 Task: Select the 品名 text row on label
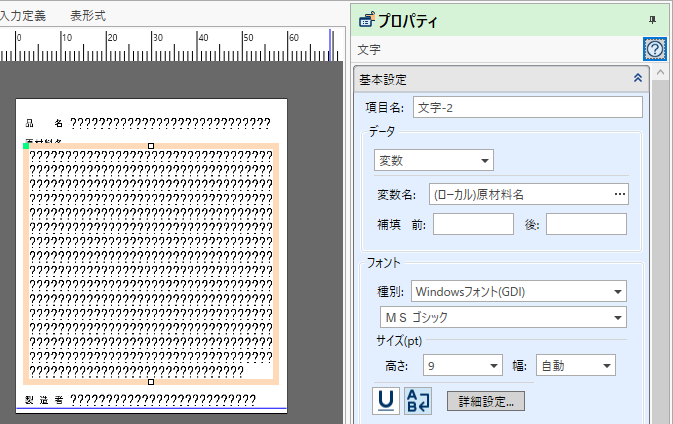pyautogui.click(x=148, y=124)
